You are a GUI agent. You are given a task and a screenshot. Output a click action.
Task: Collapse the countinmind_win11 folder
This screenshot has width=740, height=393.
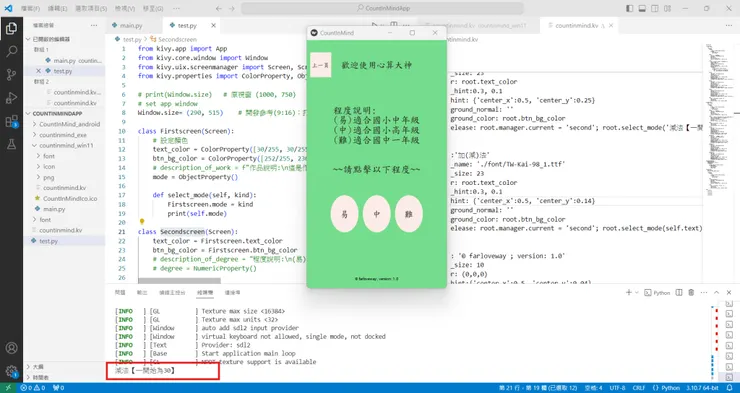tap(67, 145)
